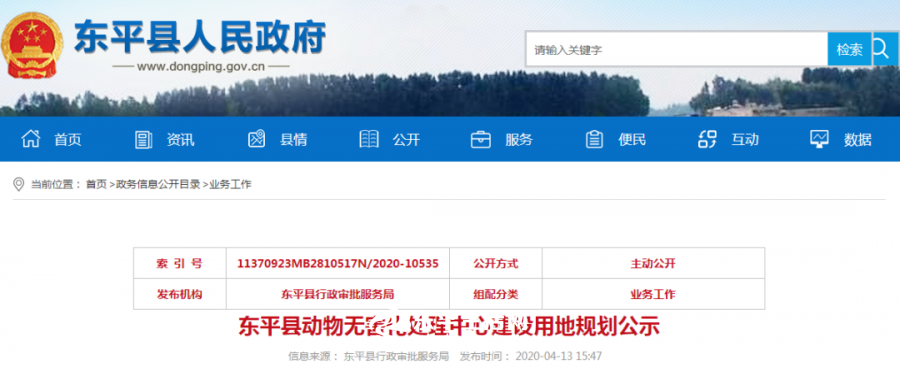
Task: Click the 首页 breadcrumb link
Action: [96, 184]
